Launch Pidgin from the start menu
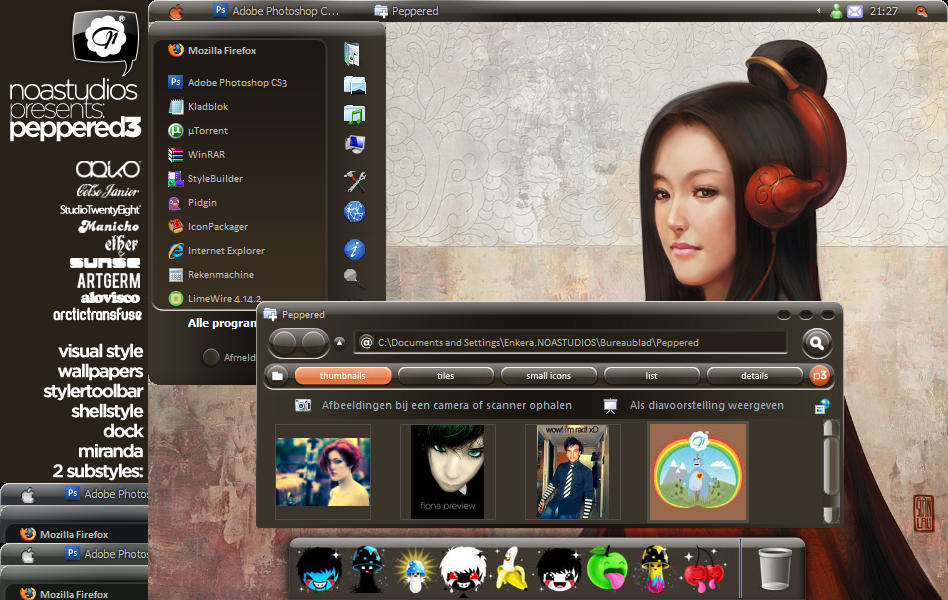 (x=202, y=203)
